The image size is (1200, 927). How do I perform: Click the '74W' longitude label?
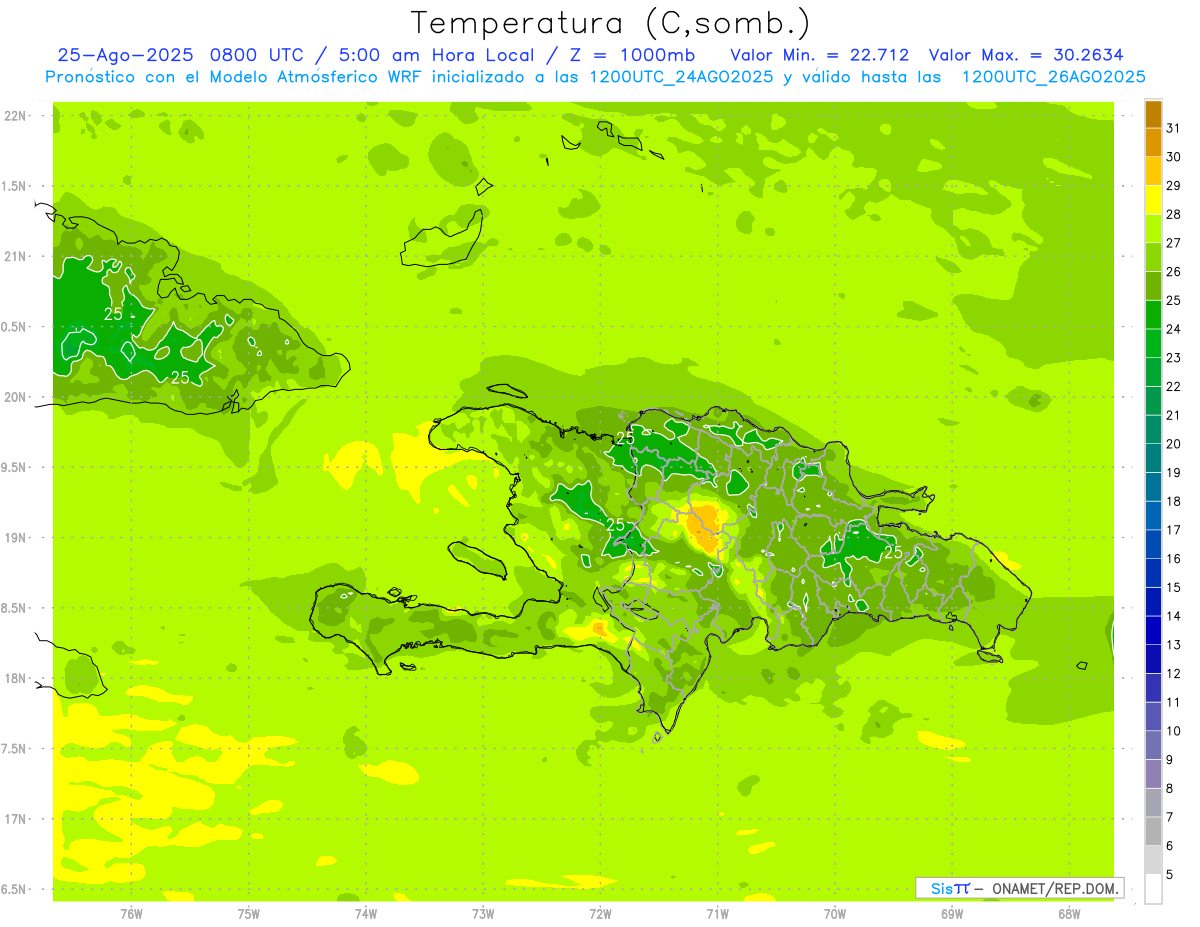pos(365,913)
